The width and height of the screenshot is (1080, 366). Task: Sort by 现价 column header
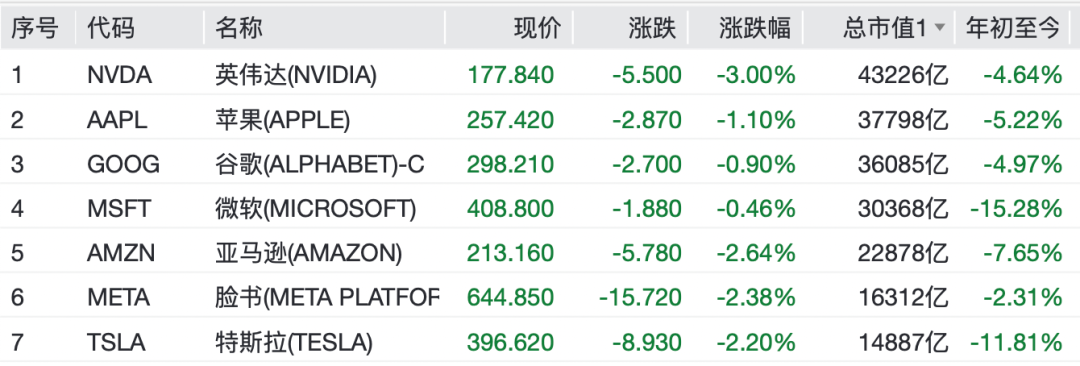click(x=538, y=28)
